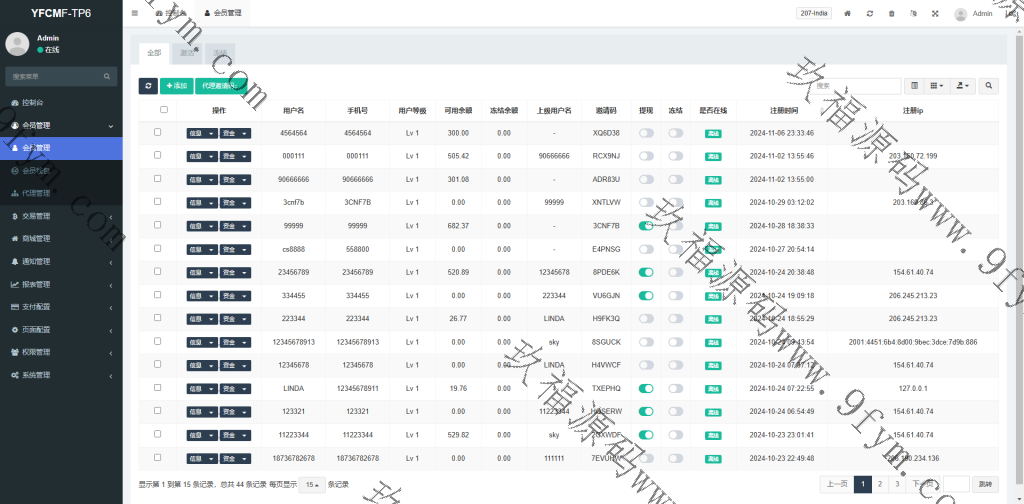Viewport: 1024px width, 504px height.
Task: Select the checkbox for user 4564564
Action: click(157, 132)
